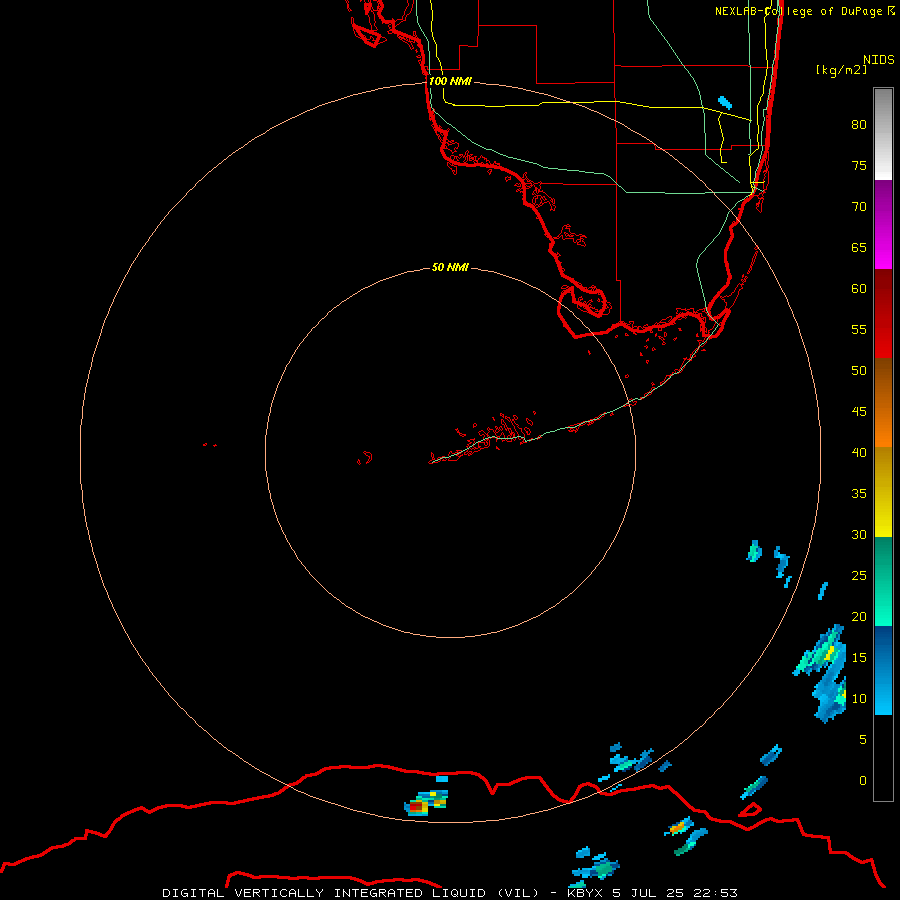Click the bright red band on color scale
900x900 pixels.
883,314
